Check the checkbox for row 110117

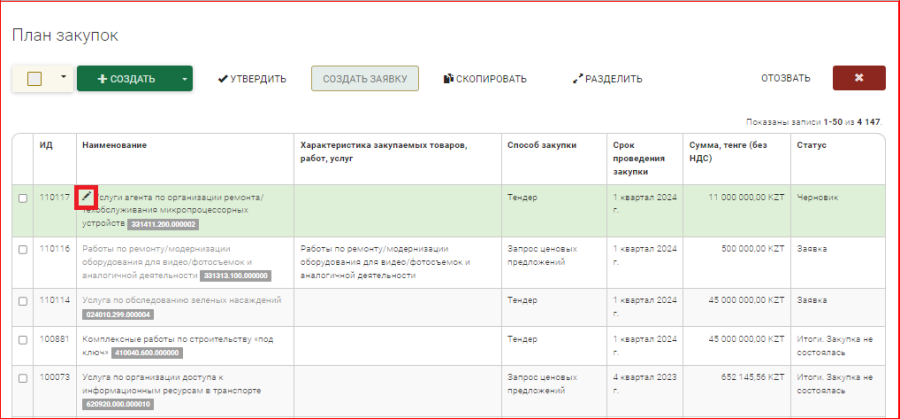[x=23, y=198]
